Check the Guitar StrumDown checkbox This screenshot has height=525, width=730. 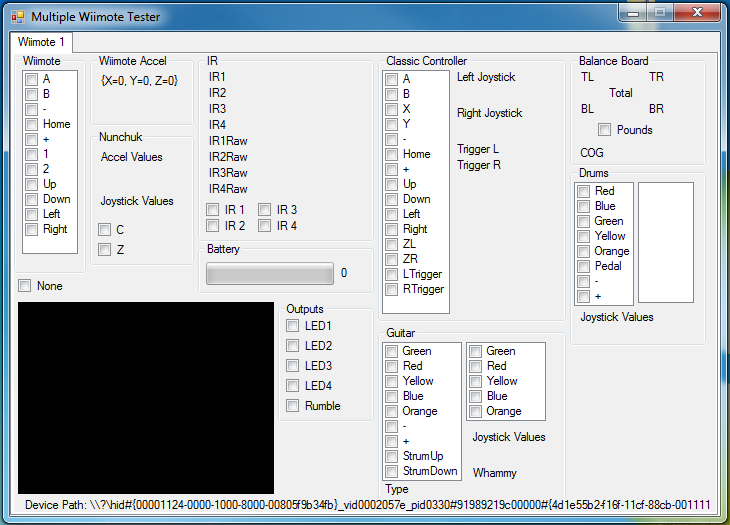392,471
